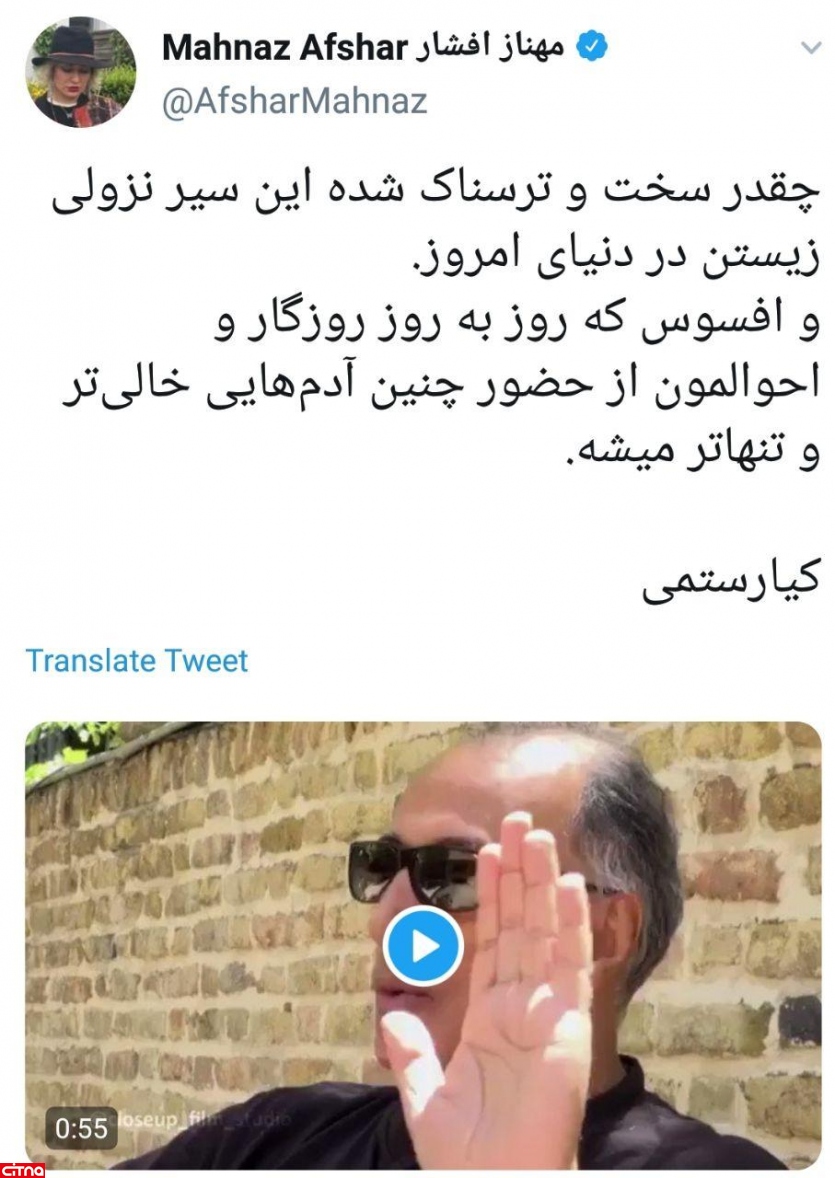Click the blue verified checkmark badge
This screenshot has height=1178, width=835.
[x=591, y=47]
